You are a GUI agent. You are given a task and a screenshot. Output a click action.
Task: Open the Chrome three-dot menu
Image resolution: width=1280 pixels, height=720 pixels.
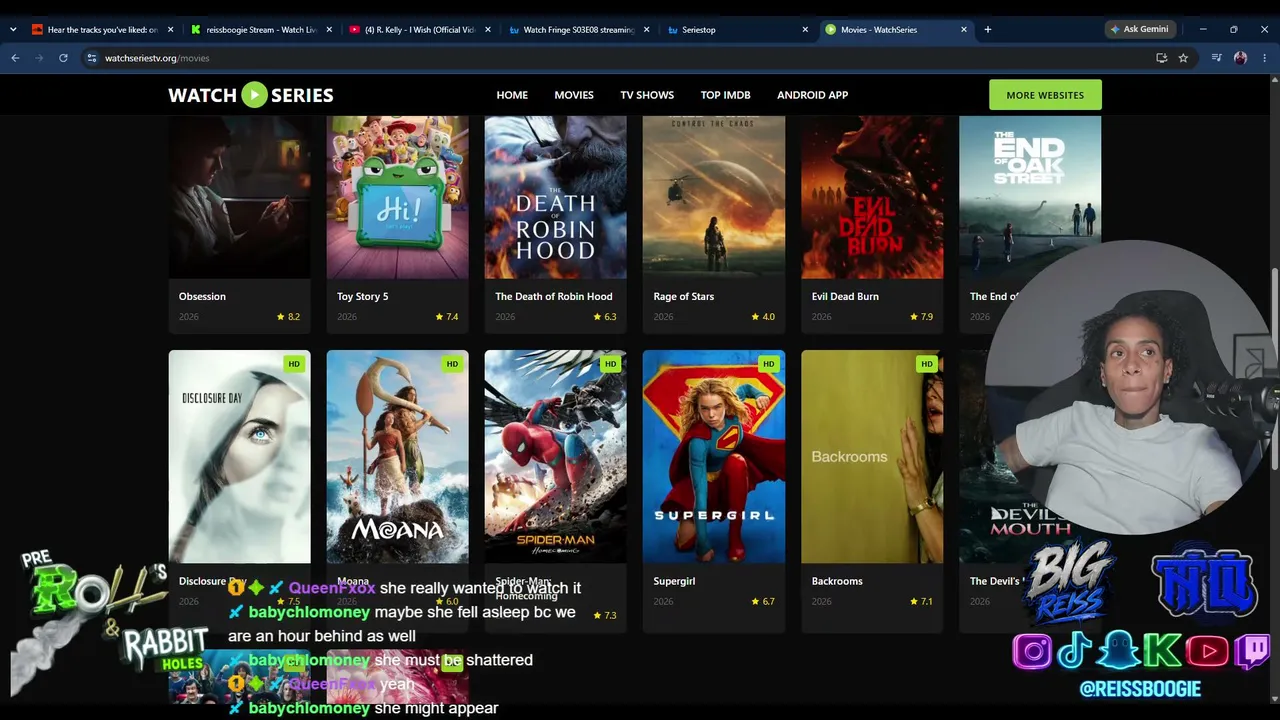point(1265,58)
